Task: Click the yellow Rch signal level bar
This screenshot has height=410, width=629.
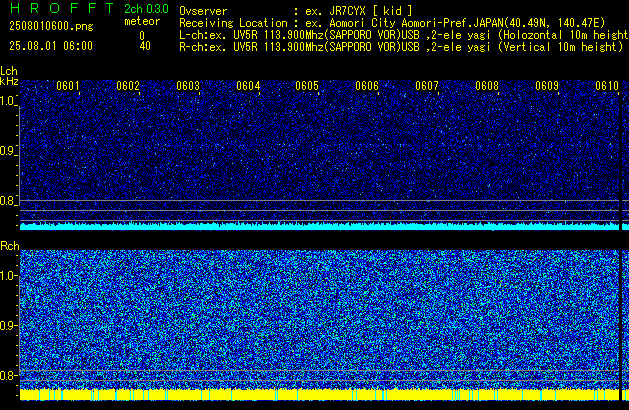Action: point(319,394)
